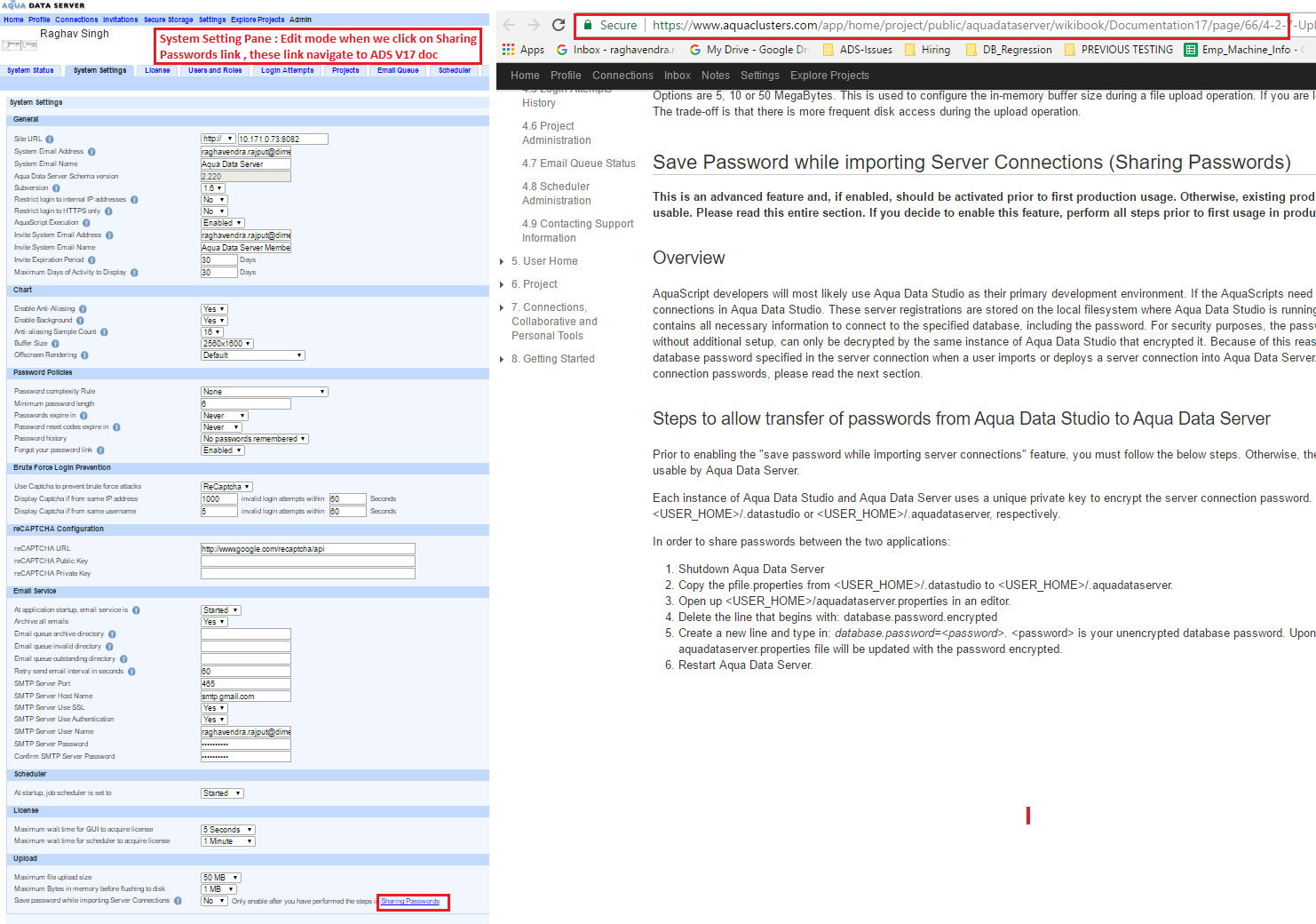Image resolution: width=1316 pixels, height=924 pixels.
Task: Open 4.8 Scheduler Administration page
Action: [557, 194]
